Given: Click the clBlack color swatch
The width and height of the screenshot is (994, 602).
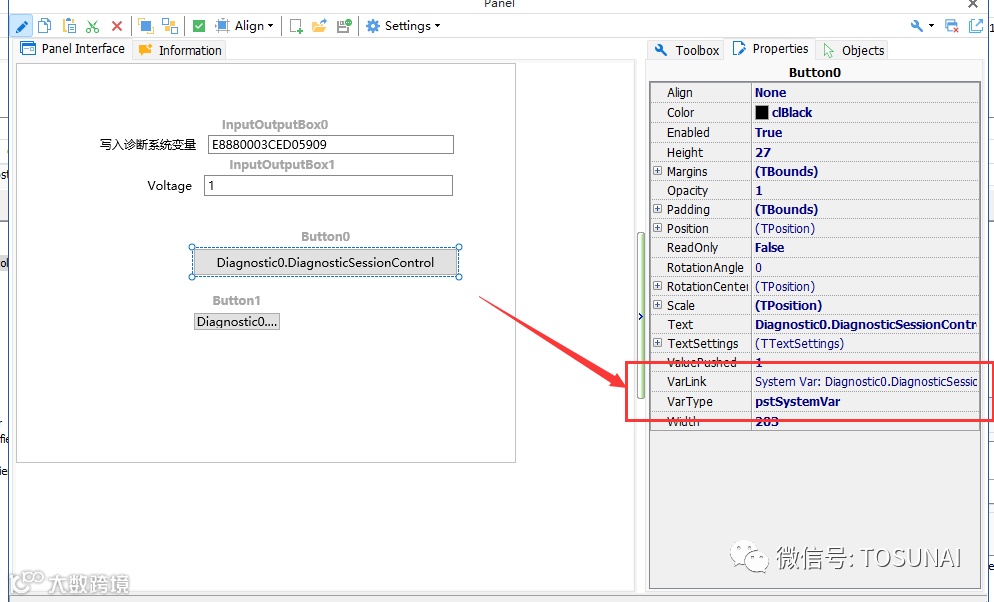Looking at the screenshot, I should (762, 112).
